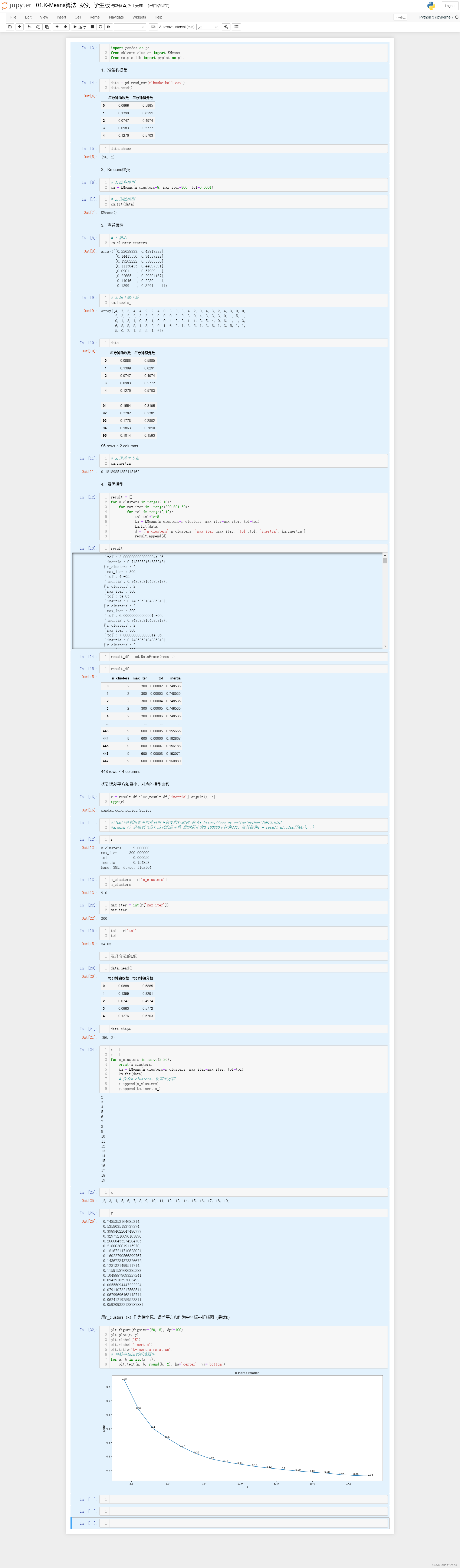Open the Kernel menu
460x1568 pixels.
pos(95,17)
